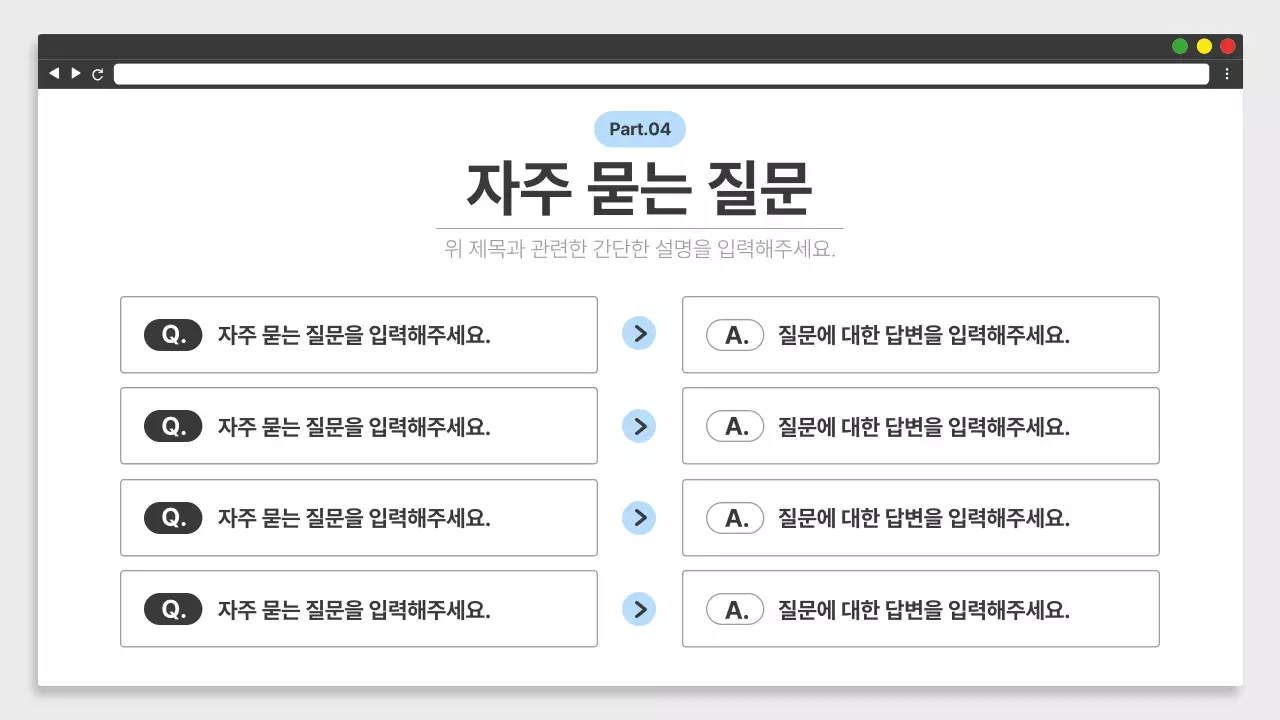Open the browser three-dot menu
This screenshot has width=1280, height=720.
coord(1228,73)
